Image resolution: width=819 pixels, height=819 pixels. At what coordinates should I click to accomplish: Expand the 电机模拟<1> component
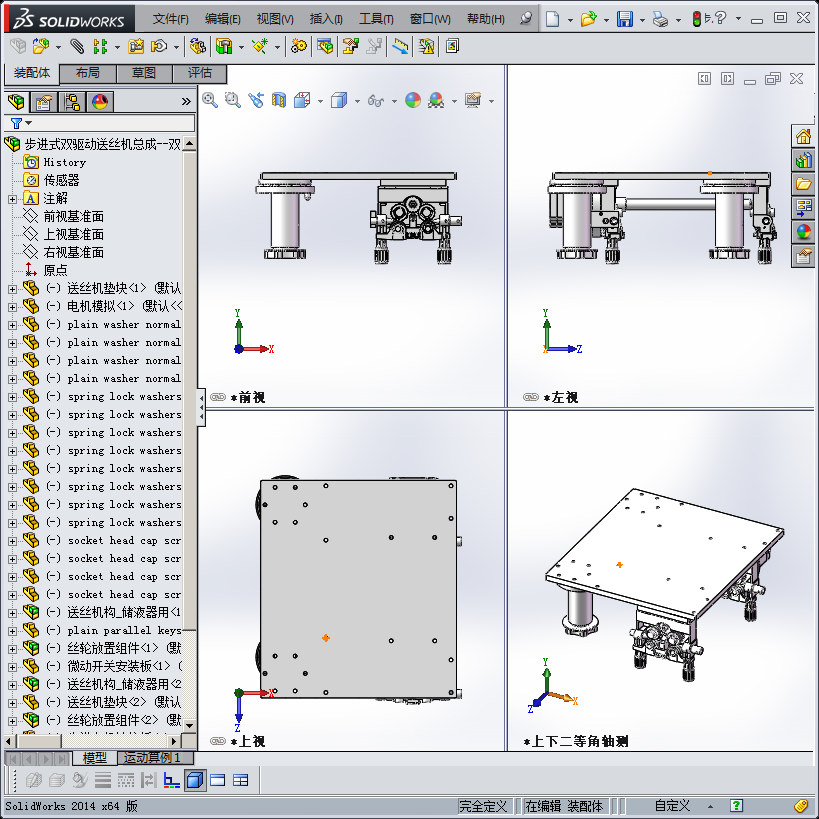tap(13, 307)
